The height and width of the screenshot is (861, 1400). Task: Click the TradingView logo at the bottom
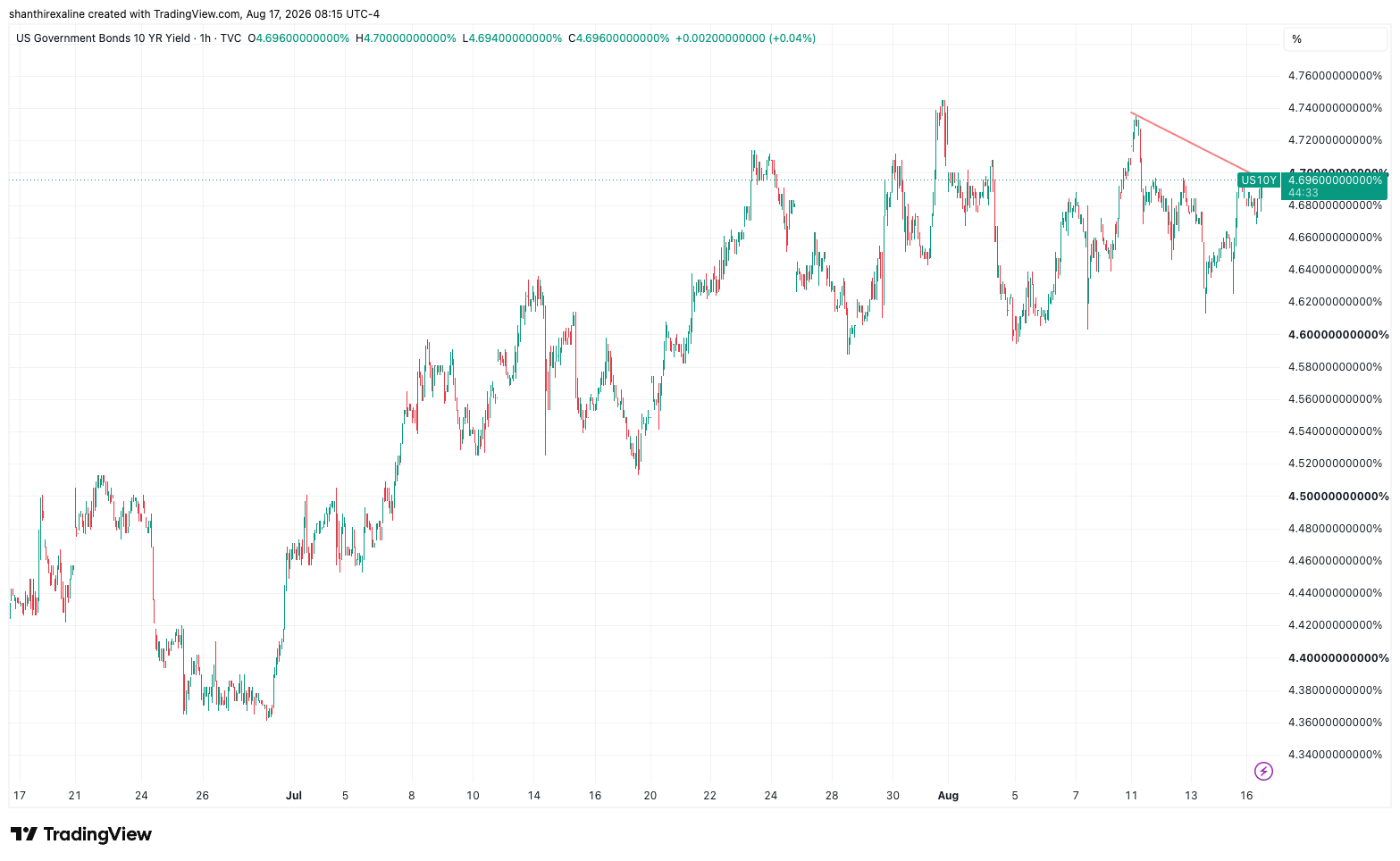[x=81, y=834]
